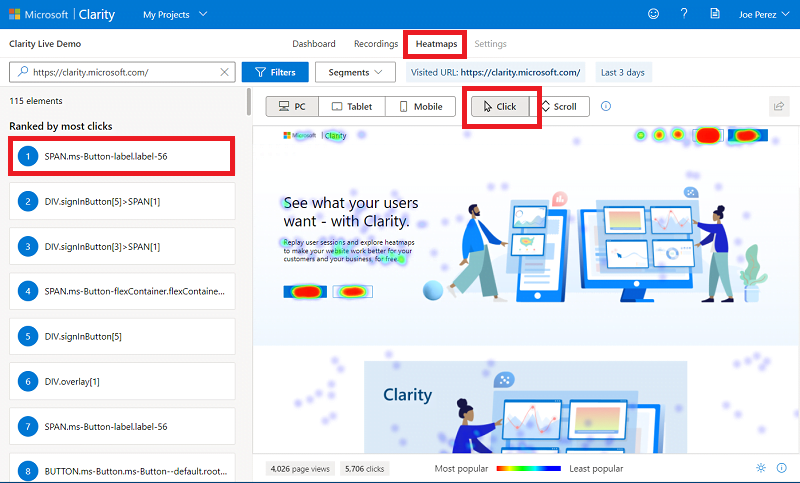Image resolution: width=800 pixels, height=483 pixels.
Task: Select element 5 DIV.signInButton[5]
Action: pyautogui.click(x=122, y=337)
